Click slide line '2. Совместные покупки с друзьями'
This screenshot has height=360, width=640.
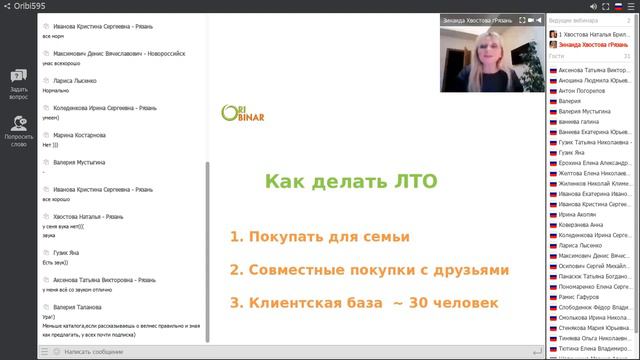coord(369,270)
